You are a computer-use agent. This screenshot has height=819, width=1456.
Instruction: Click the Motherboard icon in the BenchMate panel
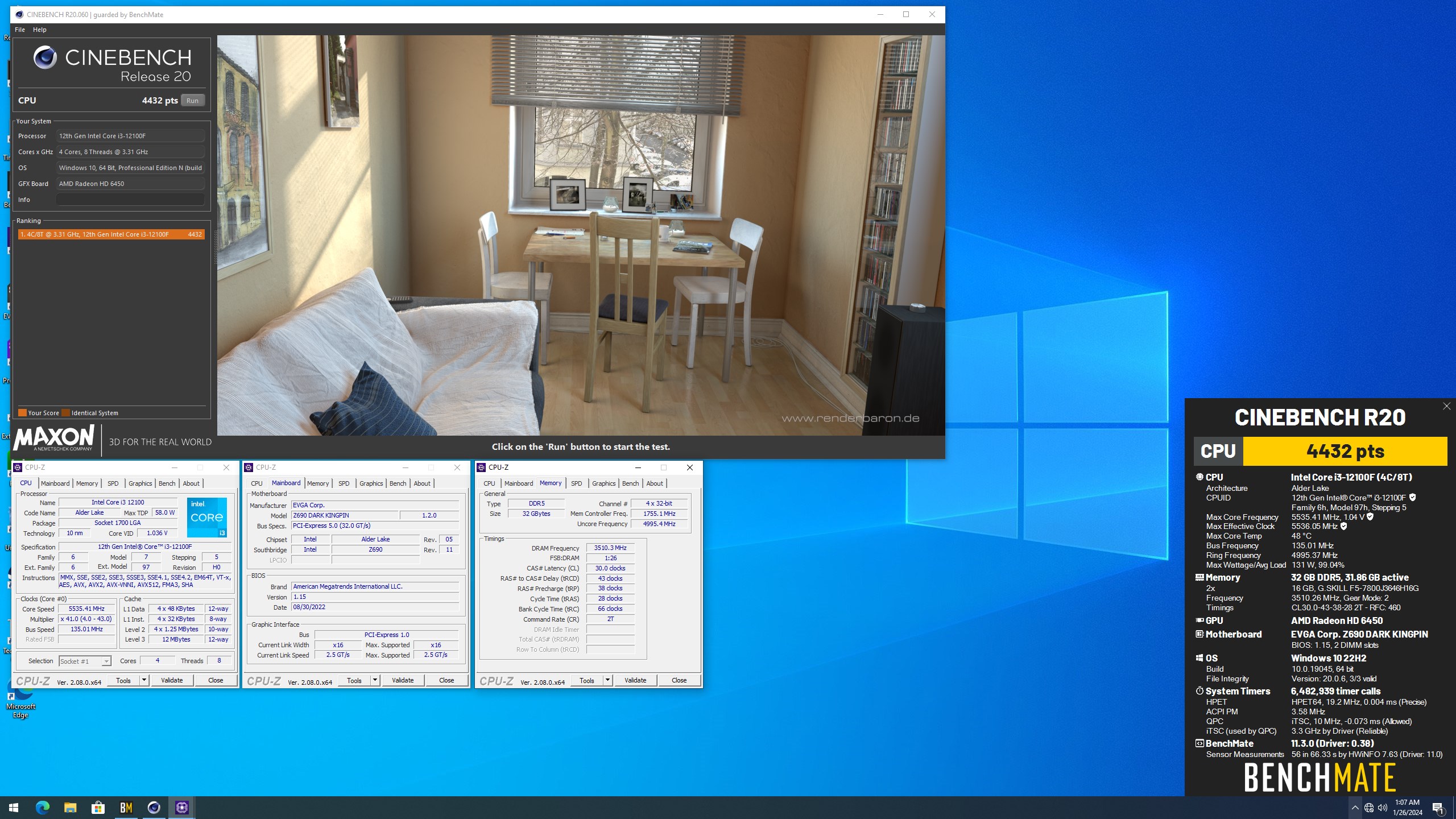pyautogui.click(x=1199, y=634)
